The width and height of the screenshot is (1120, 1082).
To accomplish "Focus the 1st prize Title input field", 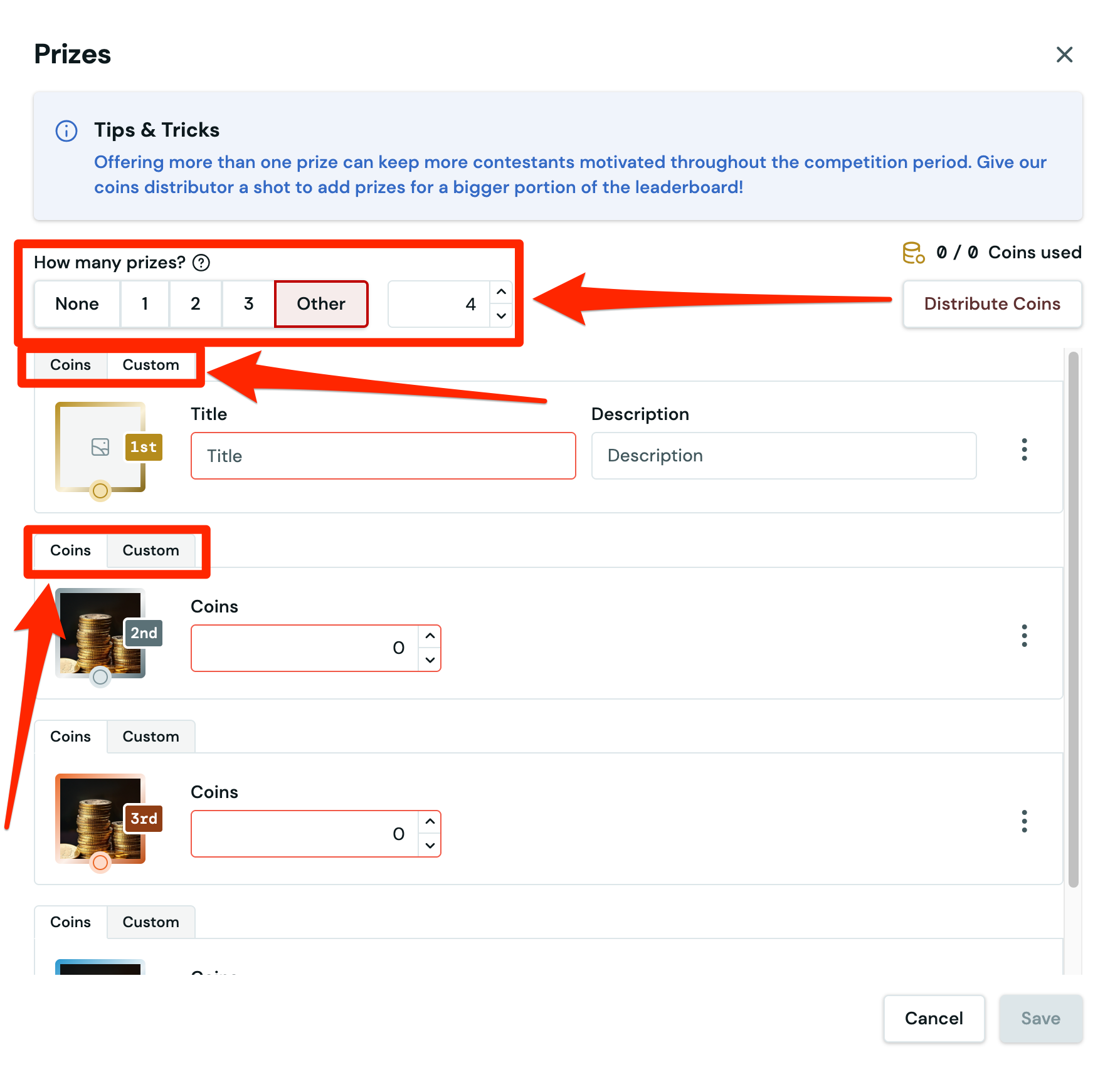I will [383, 456].
